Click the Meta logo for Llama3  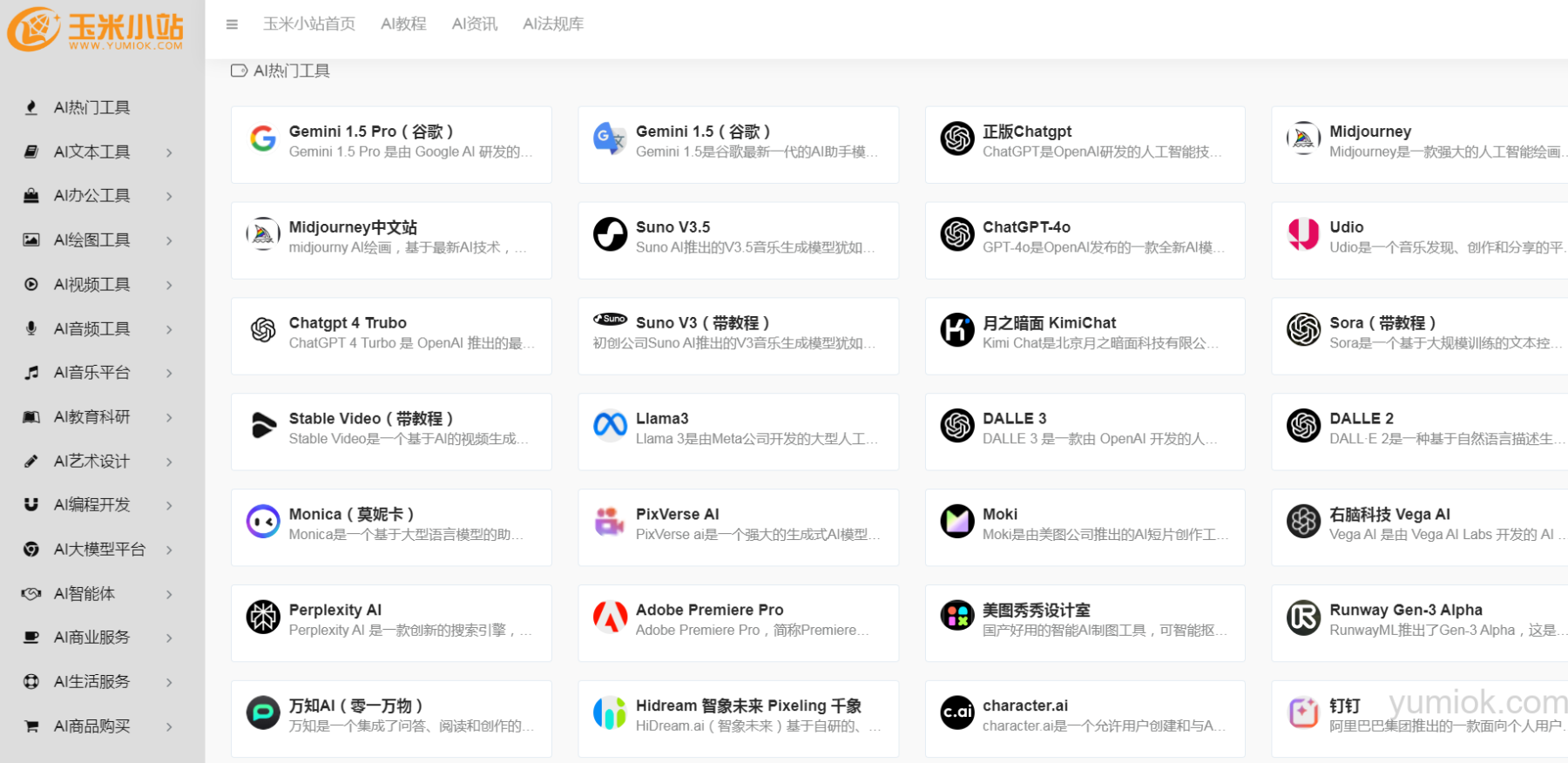(x=610, y=425)
